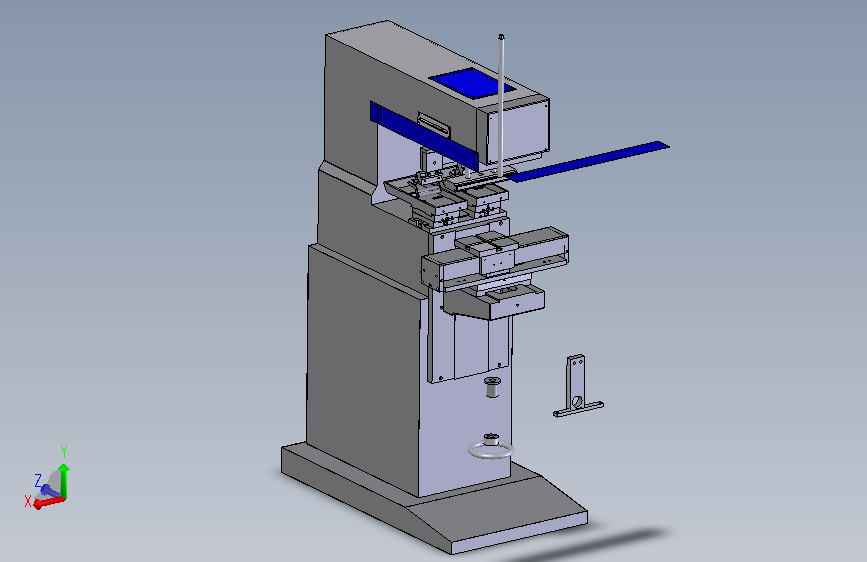Select the horizontal slide table assembly
The width and height of the screenshot is (867, 562).
[x=495, y=257]
